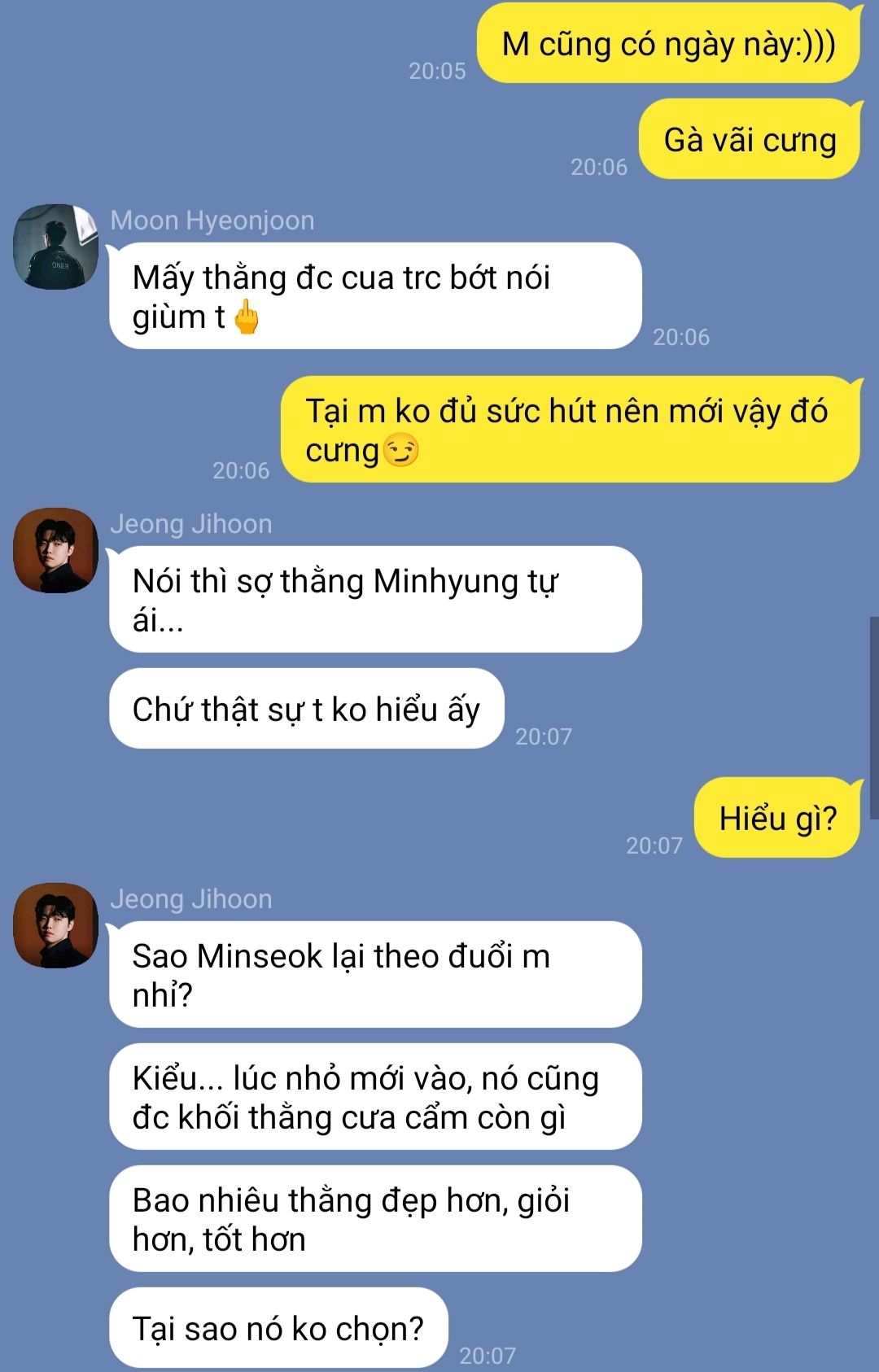Image resolution: width=879 pixels, height=1372 pixels.
Task: Tap the middle finger emoji in message
Action: pyautogui.click(x=247, y=317)
